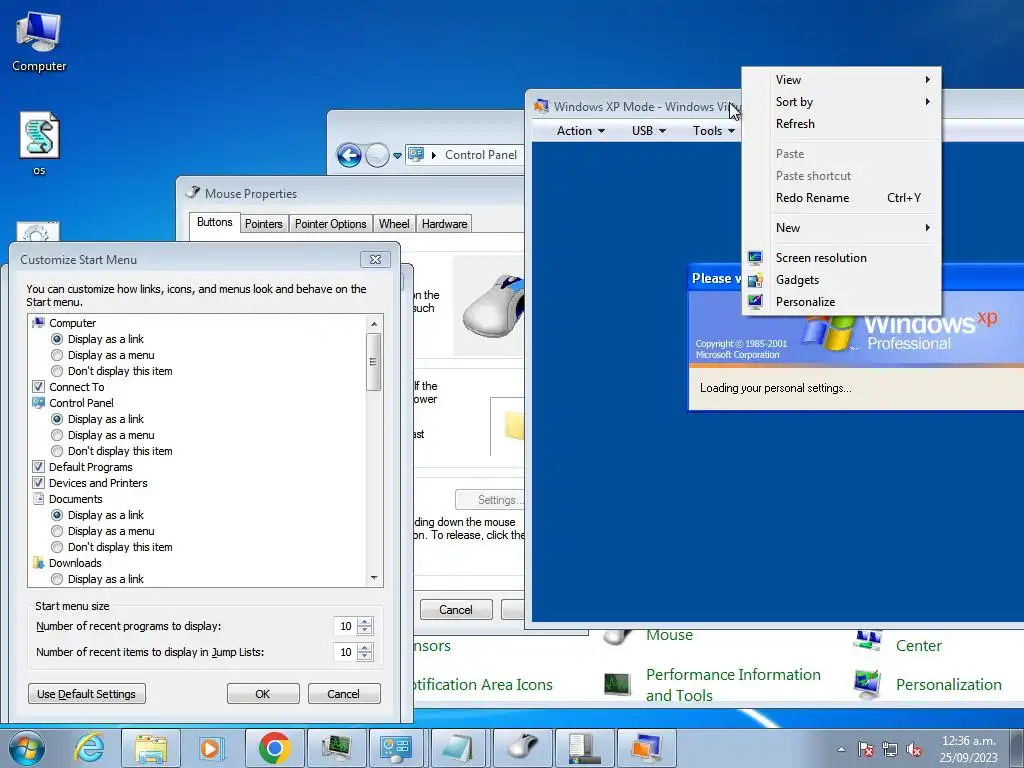Switch to Windows XP Mode taskbar button
The height and width of the screenshot is (768, 1024).
647,748
